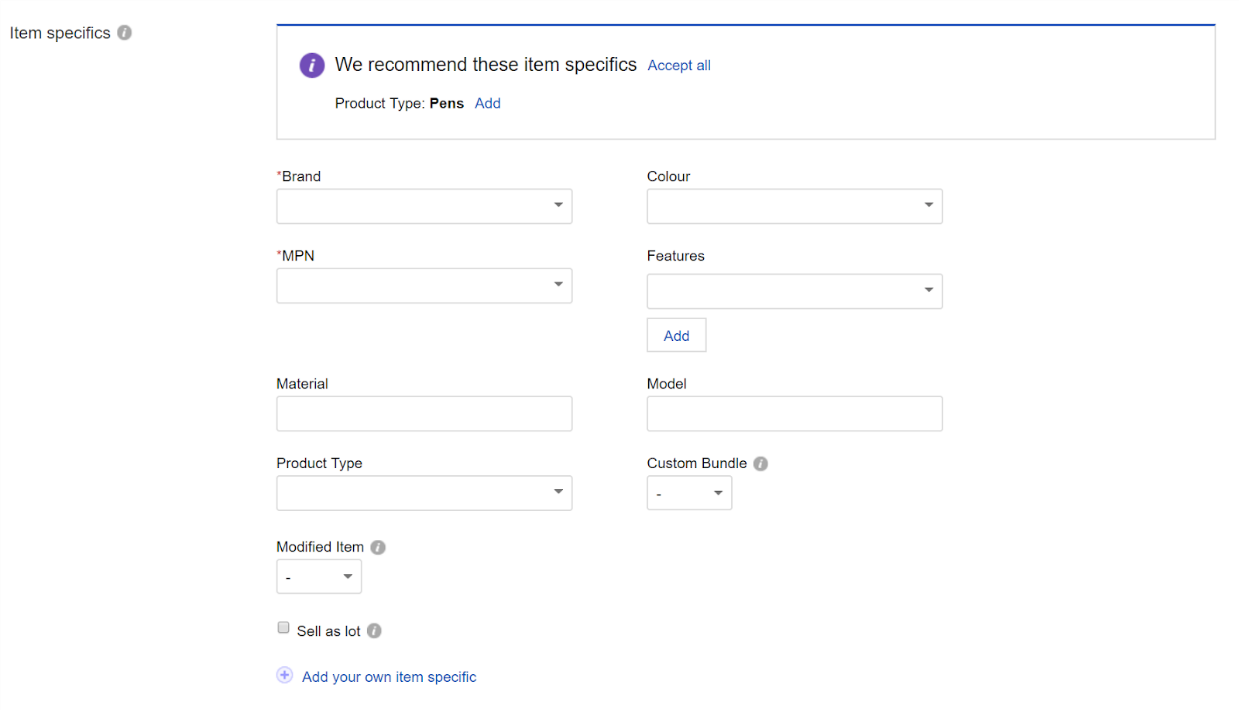This screenshot has width=1239, height=710.
Task: Click into the Model text field
Action: coord(794,414)
